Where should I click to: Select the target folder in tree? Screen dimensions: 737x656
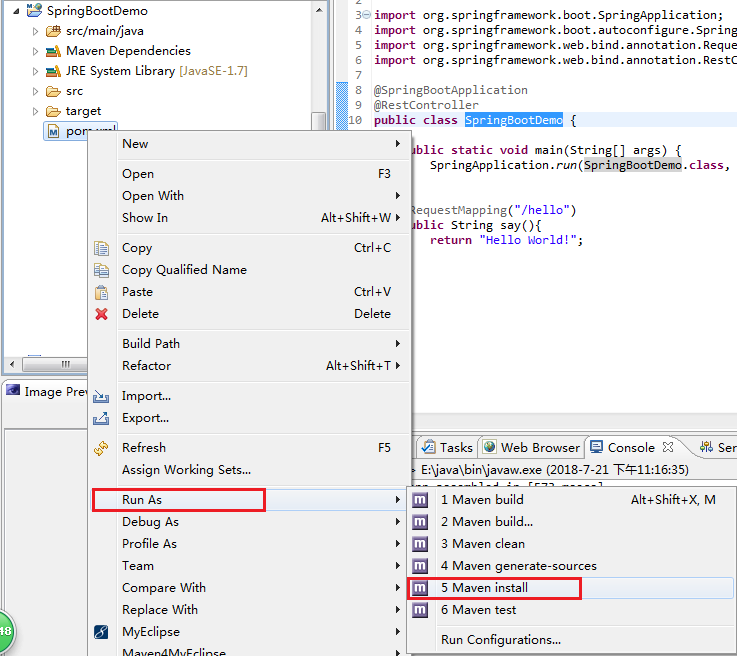[83, 111]
